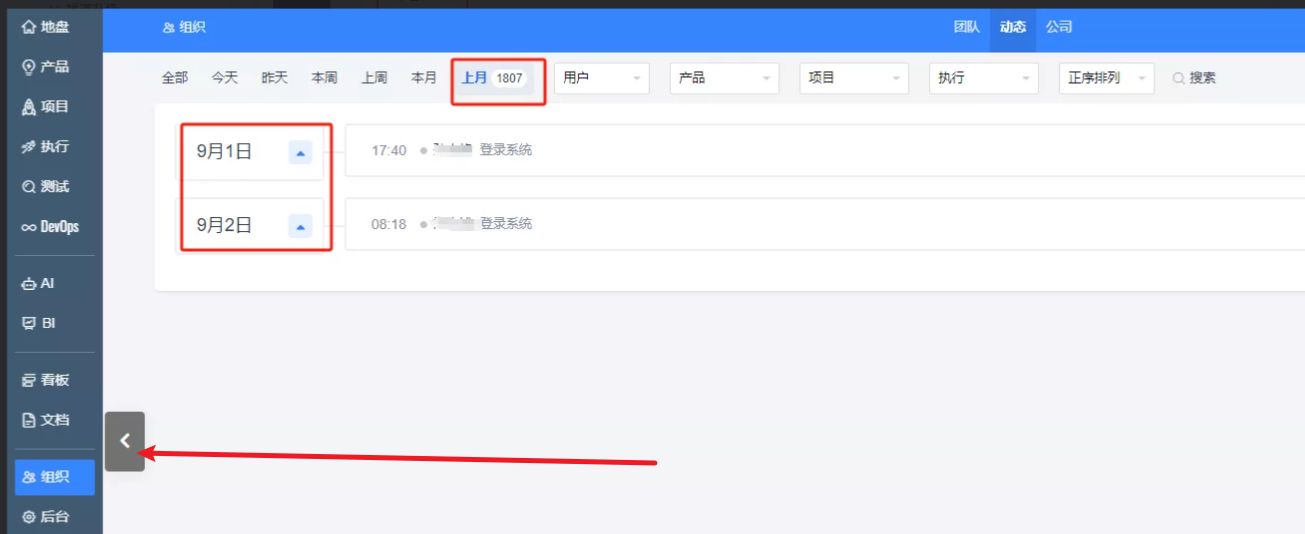
Task: Open the 项目 filter dropdown
Action: tap(854, 78)
